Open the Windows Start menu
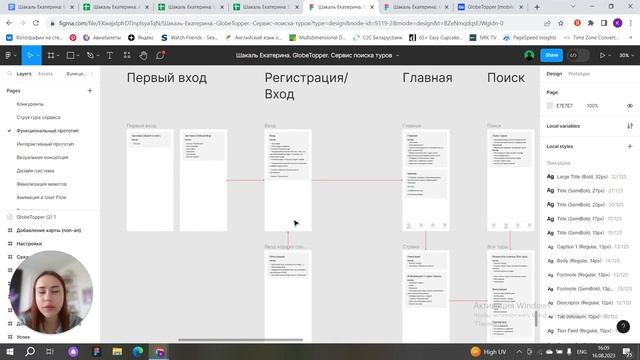 10,351
